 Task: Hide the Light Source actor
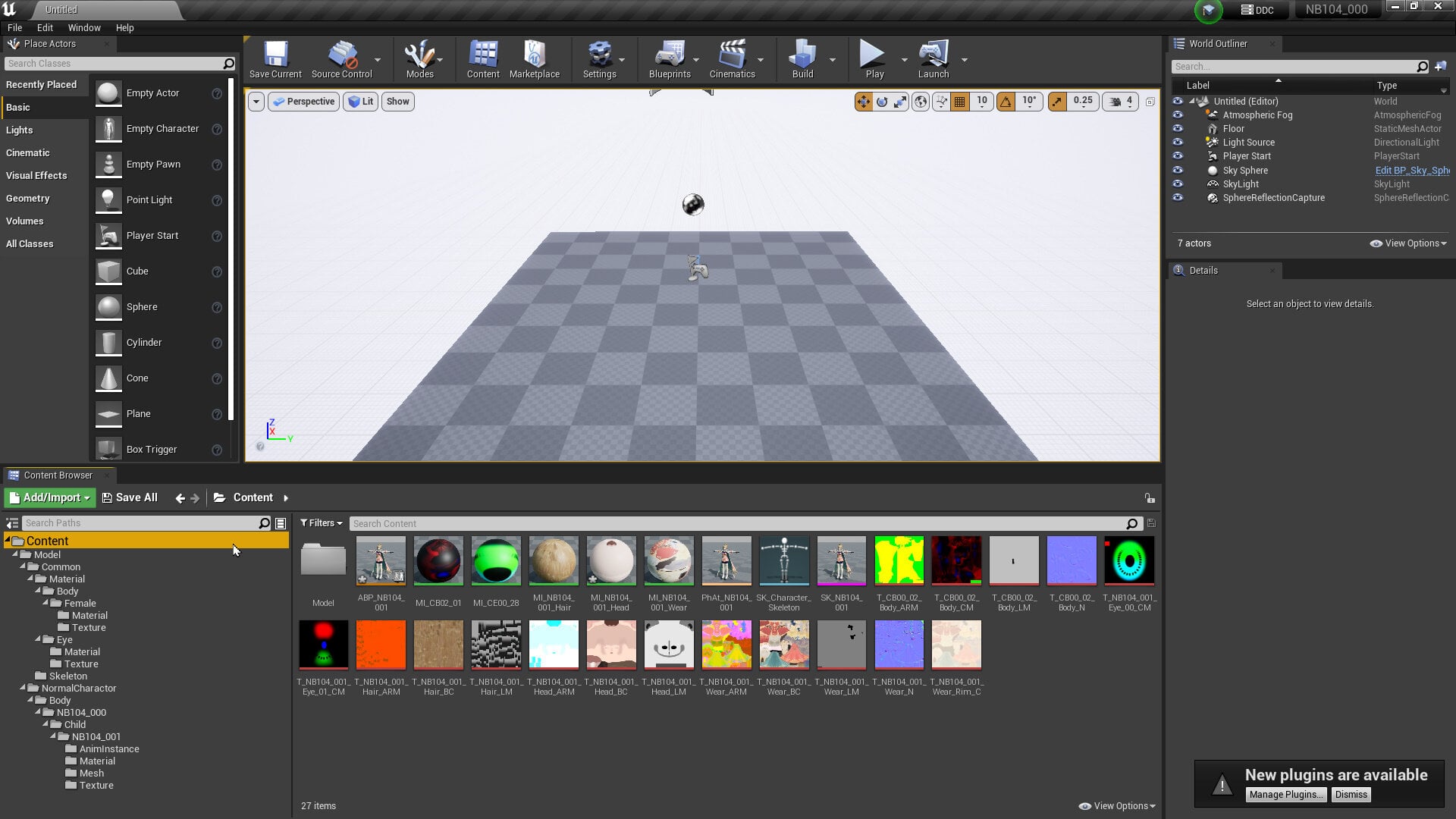1178,143
